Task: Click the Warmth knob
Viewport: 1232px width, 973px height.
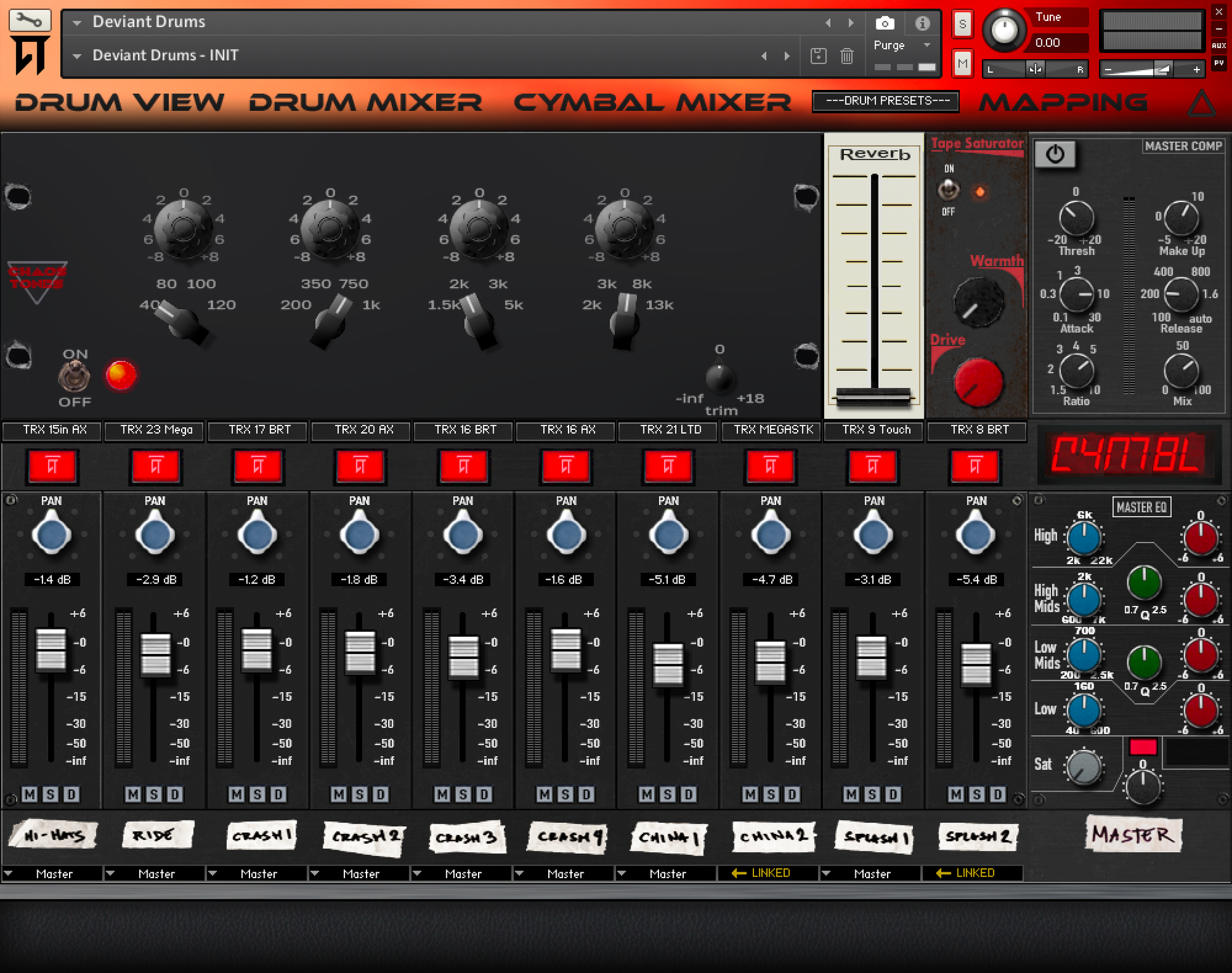Action: (978, 301)
